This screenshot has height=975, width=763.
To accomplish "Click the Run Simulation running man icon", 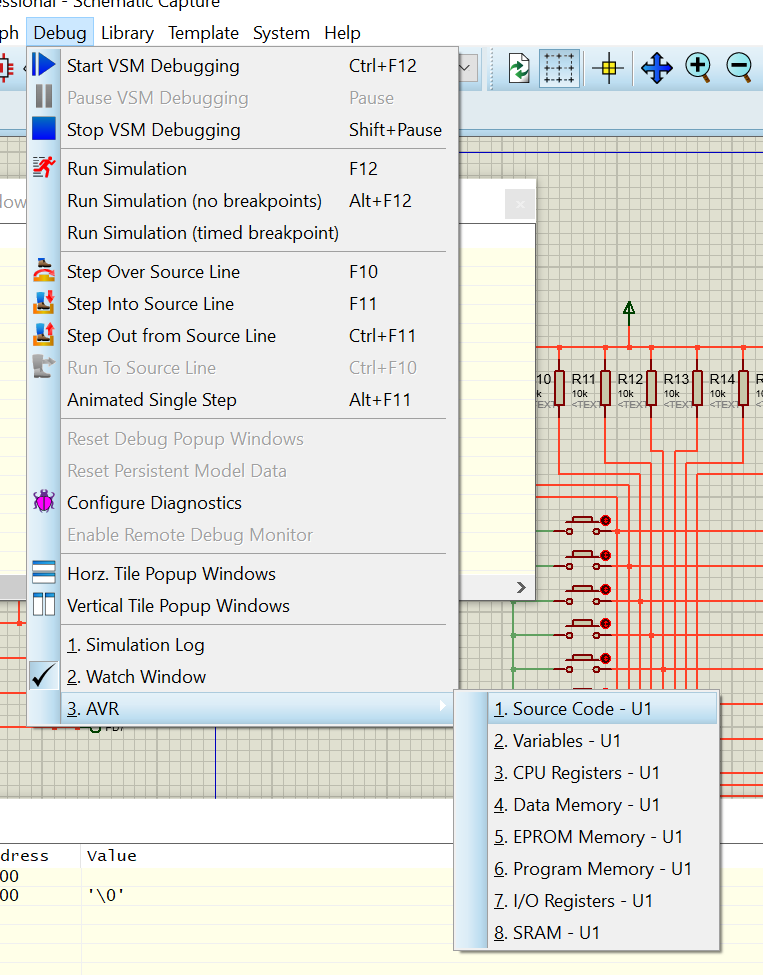I will 44,168.
